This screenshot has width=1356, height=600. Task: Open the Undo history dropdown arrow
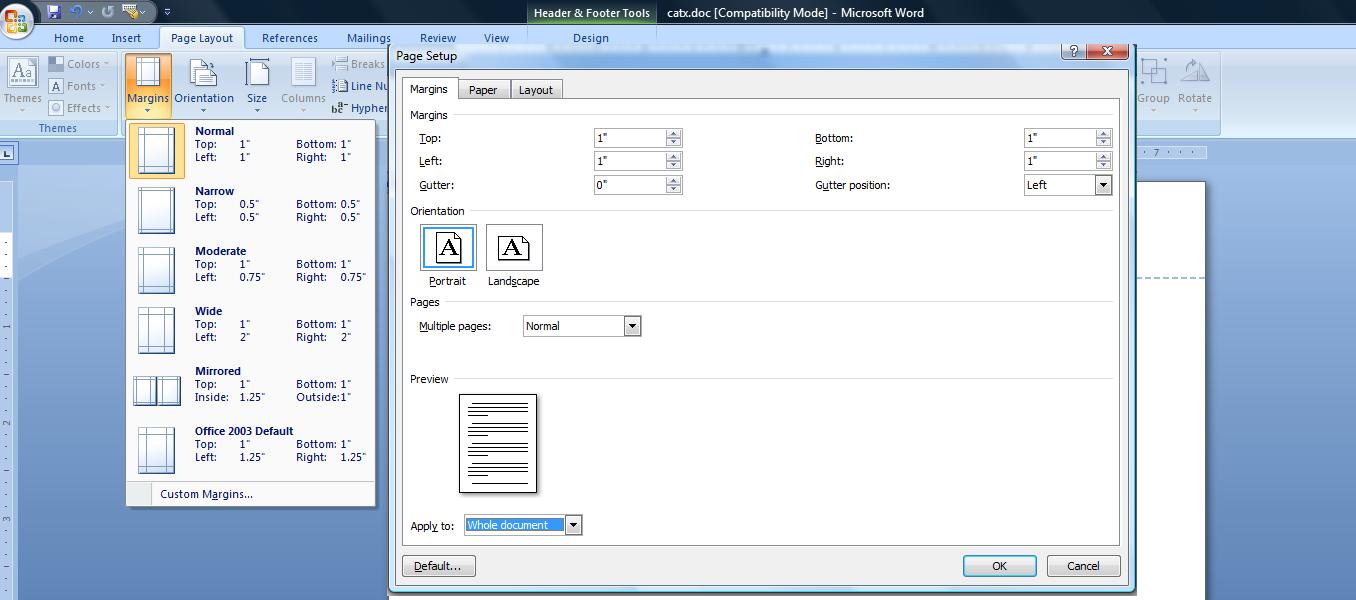(x=90, y=12)
